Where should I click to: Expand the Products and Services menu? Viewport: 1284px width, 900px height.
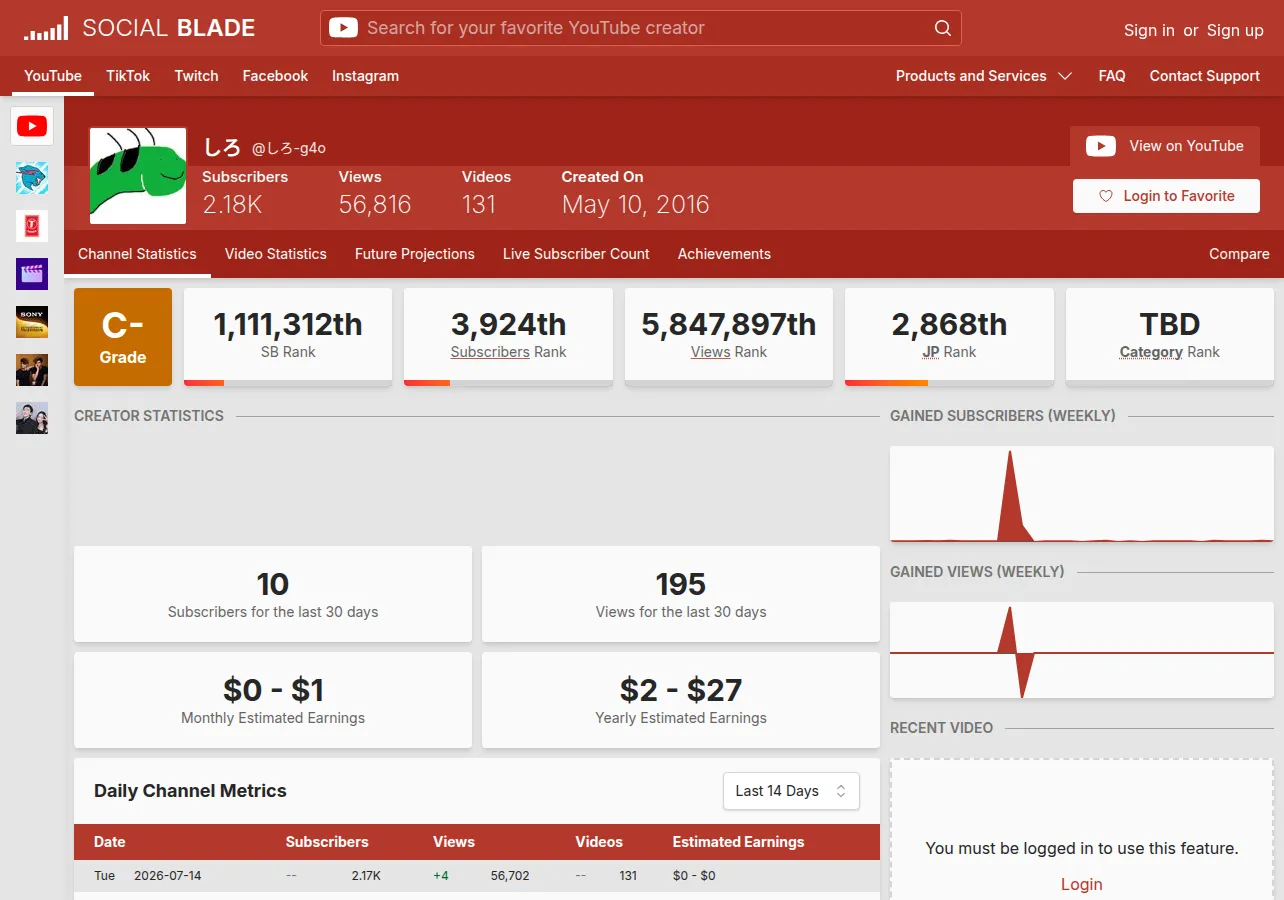[984, 76]
